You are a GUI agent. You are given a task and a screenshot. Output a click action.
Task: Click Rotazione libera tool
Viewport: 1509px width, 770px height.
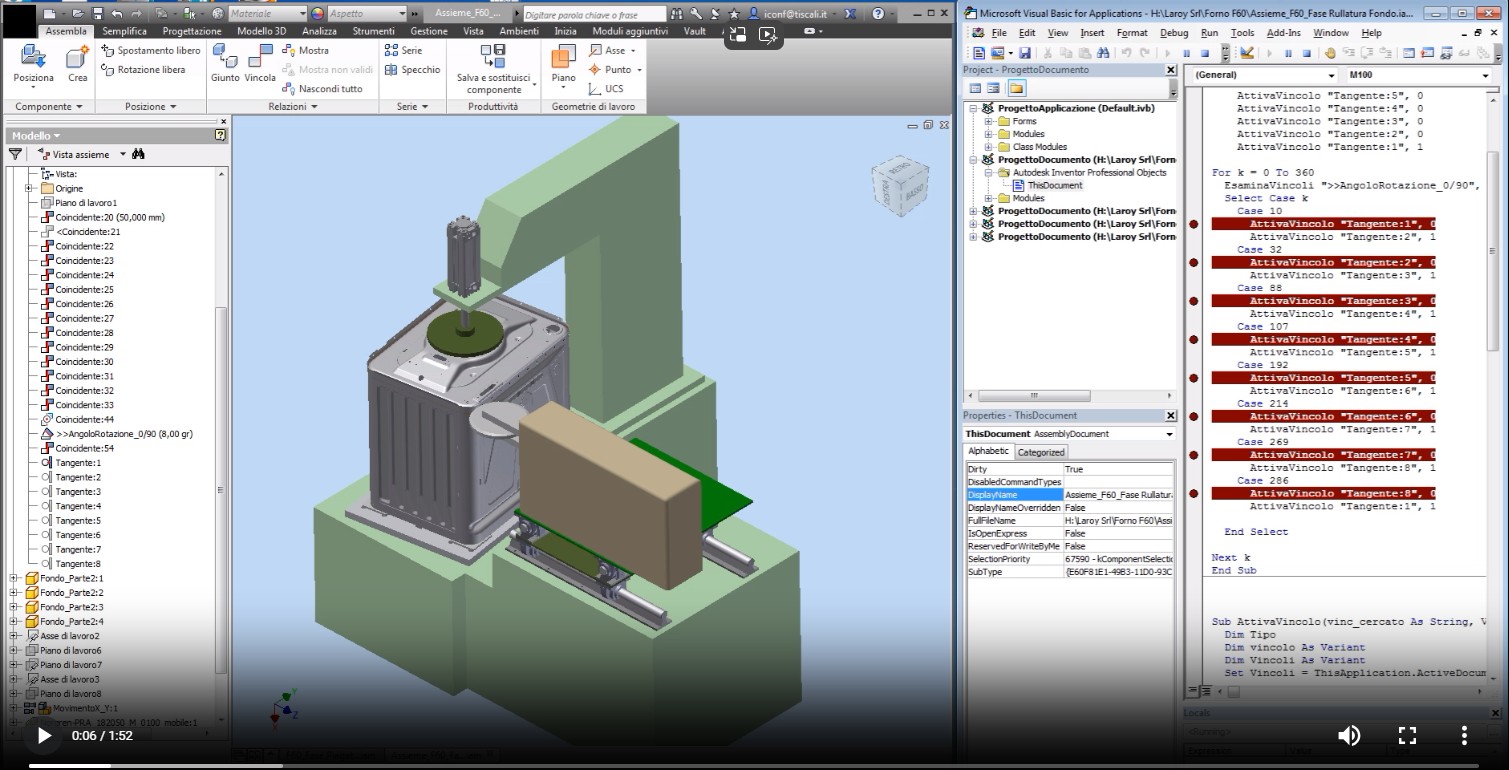143,70
